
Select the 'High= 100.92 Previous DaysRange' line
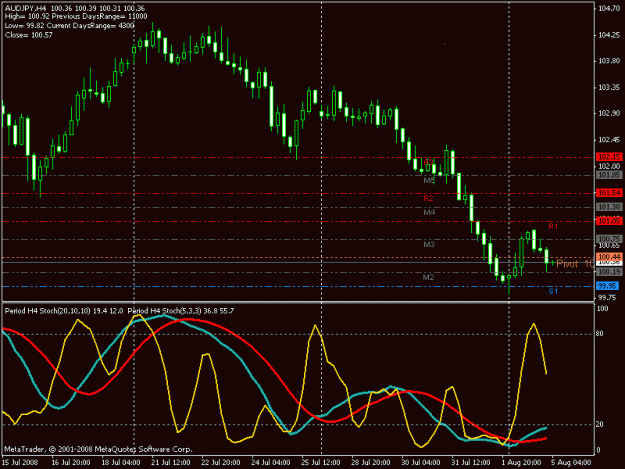[x=76, y=16]
